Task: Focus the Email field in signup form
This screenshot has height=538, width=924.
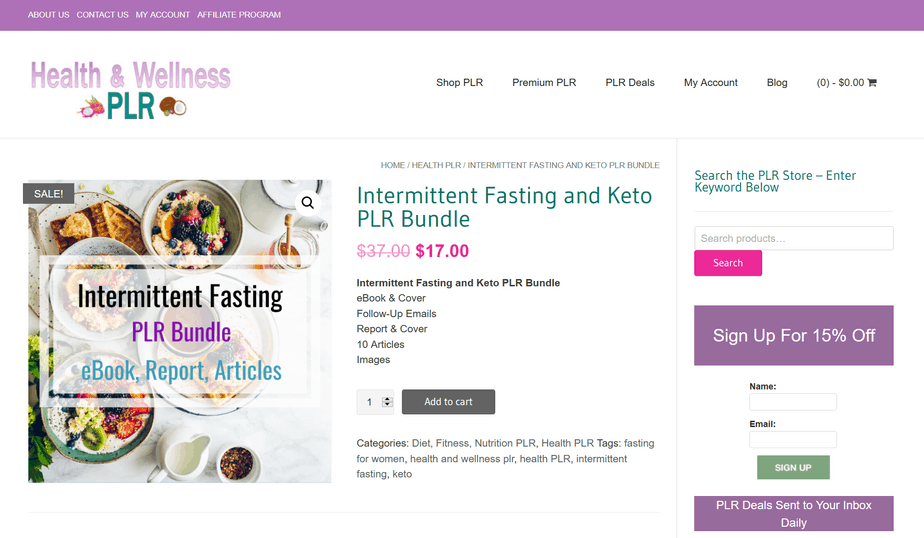Action: [793, 440]
